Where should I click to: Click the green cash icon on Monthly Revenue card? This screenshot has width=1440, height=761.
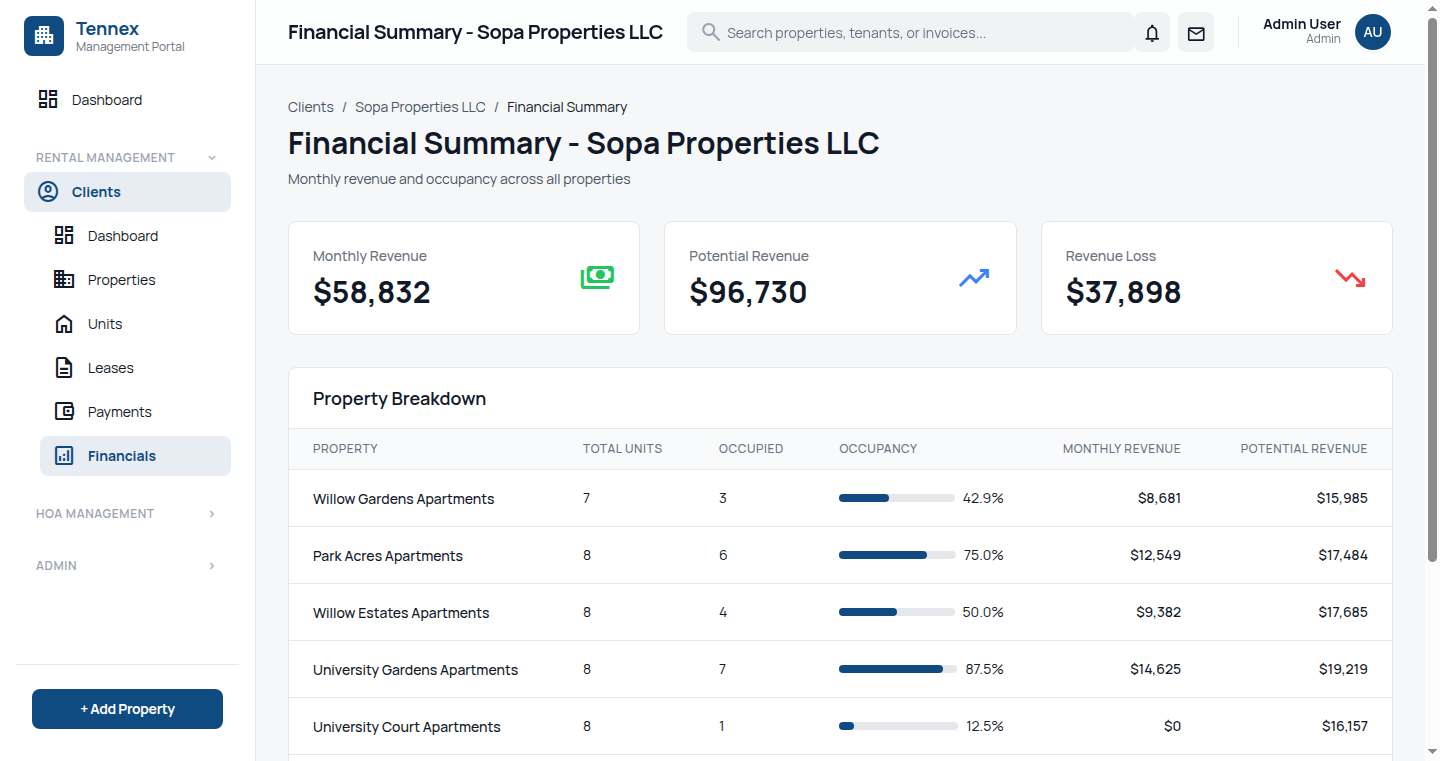coord(597,277)
